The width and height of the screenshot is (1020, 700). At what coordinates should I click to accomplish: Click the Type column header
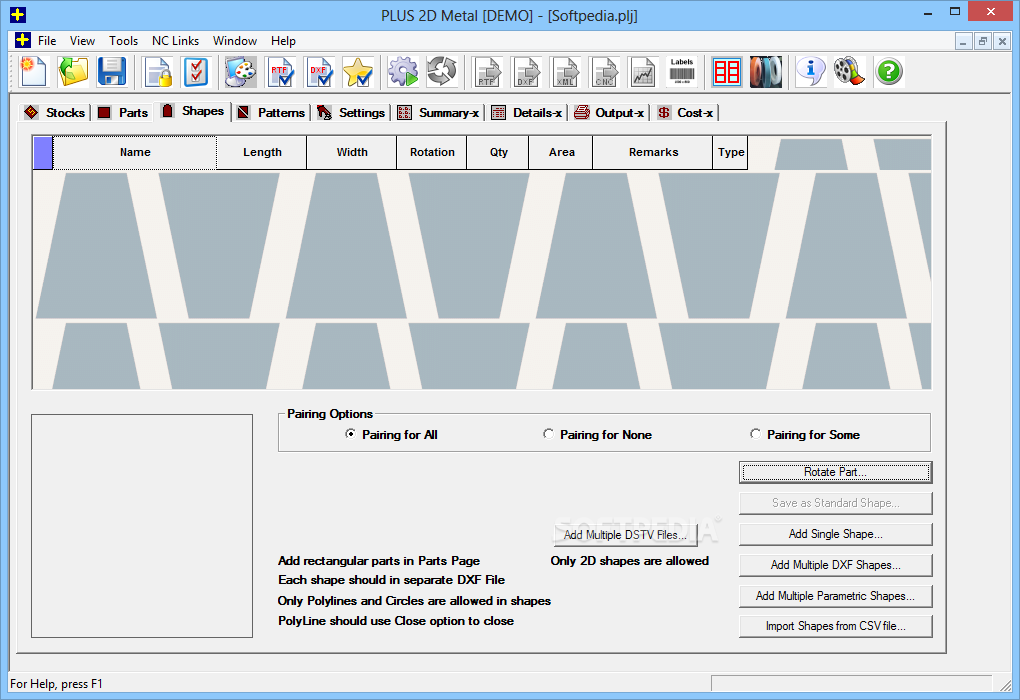pyautogui.click(x=731, y=152)
